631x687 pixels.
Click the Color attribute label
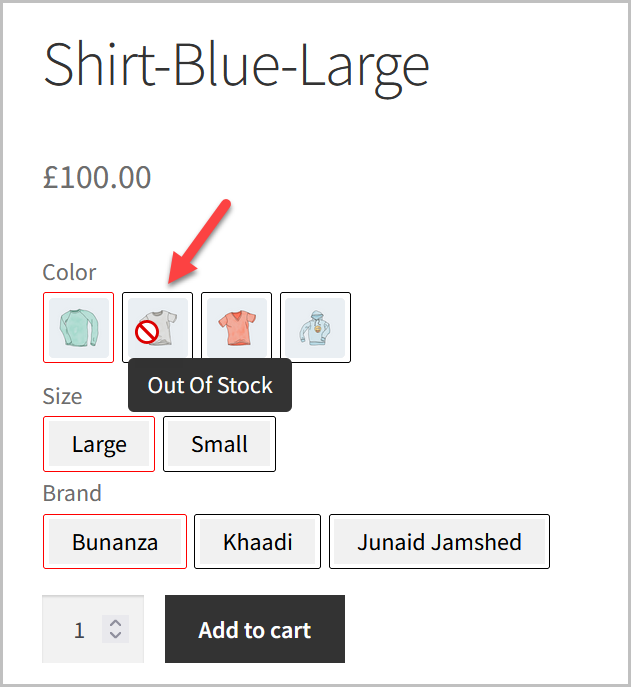coord(69,272)
